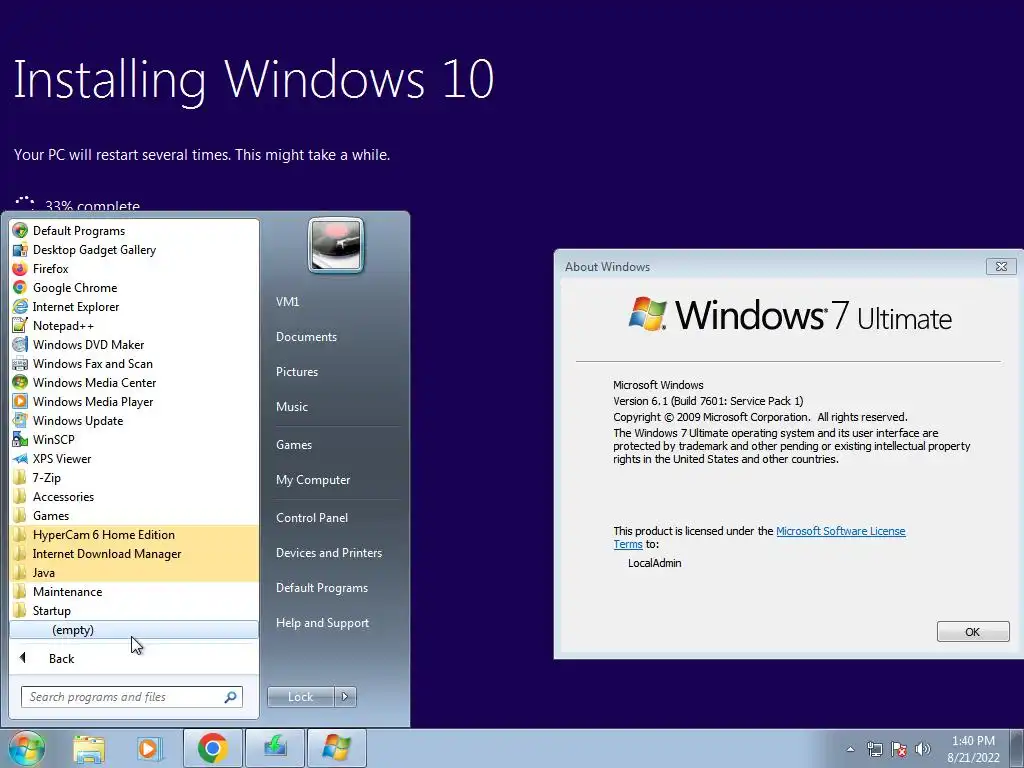Click OK in About Windows dialog
The image size is (1024, 768).
[x=972, y=632]
